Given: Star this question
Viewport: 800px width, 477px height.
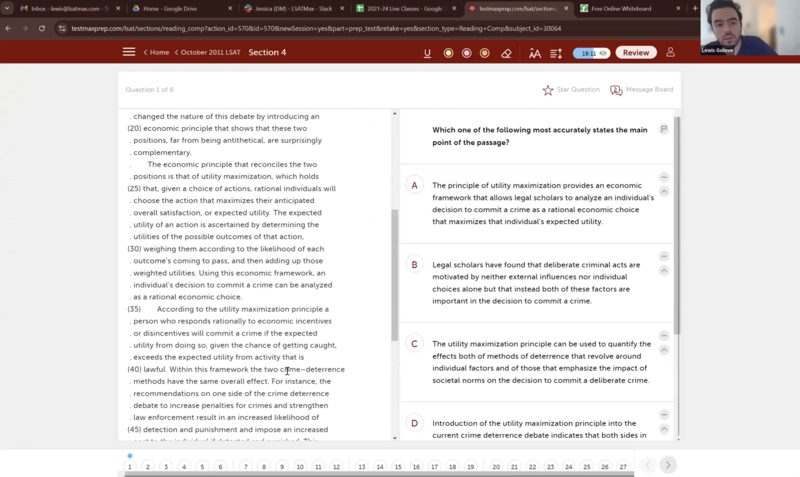Looking at the screenshot, I should (x=548, y=90).
